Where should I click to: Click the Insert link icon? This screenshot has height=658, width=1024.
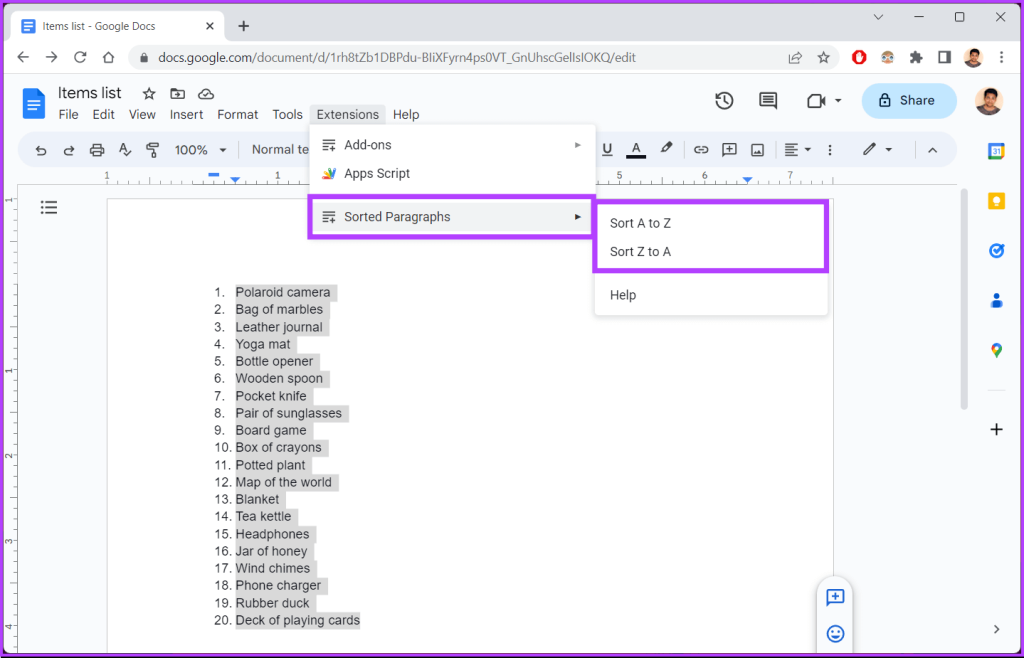pos(701,150)
